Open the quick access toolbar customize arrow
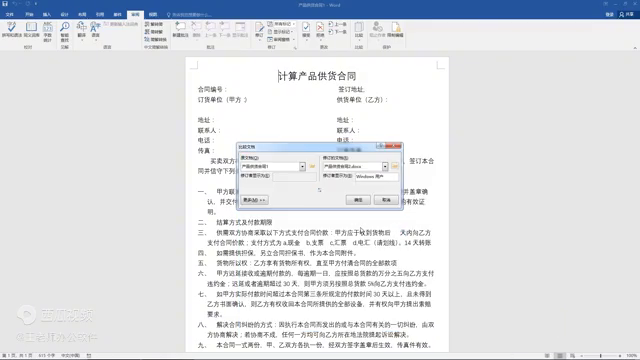640x360 pixels. coord(36,4)
